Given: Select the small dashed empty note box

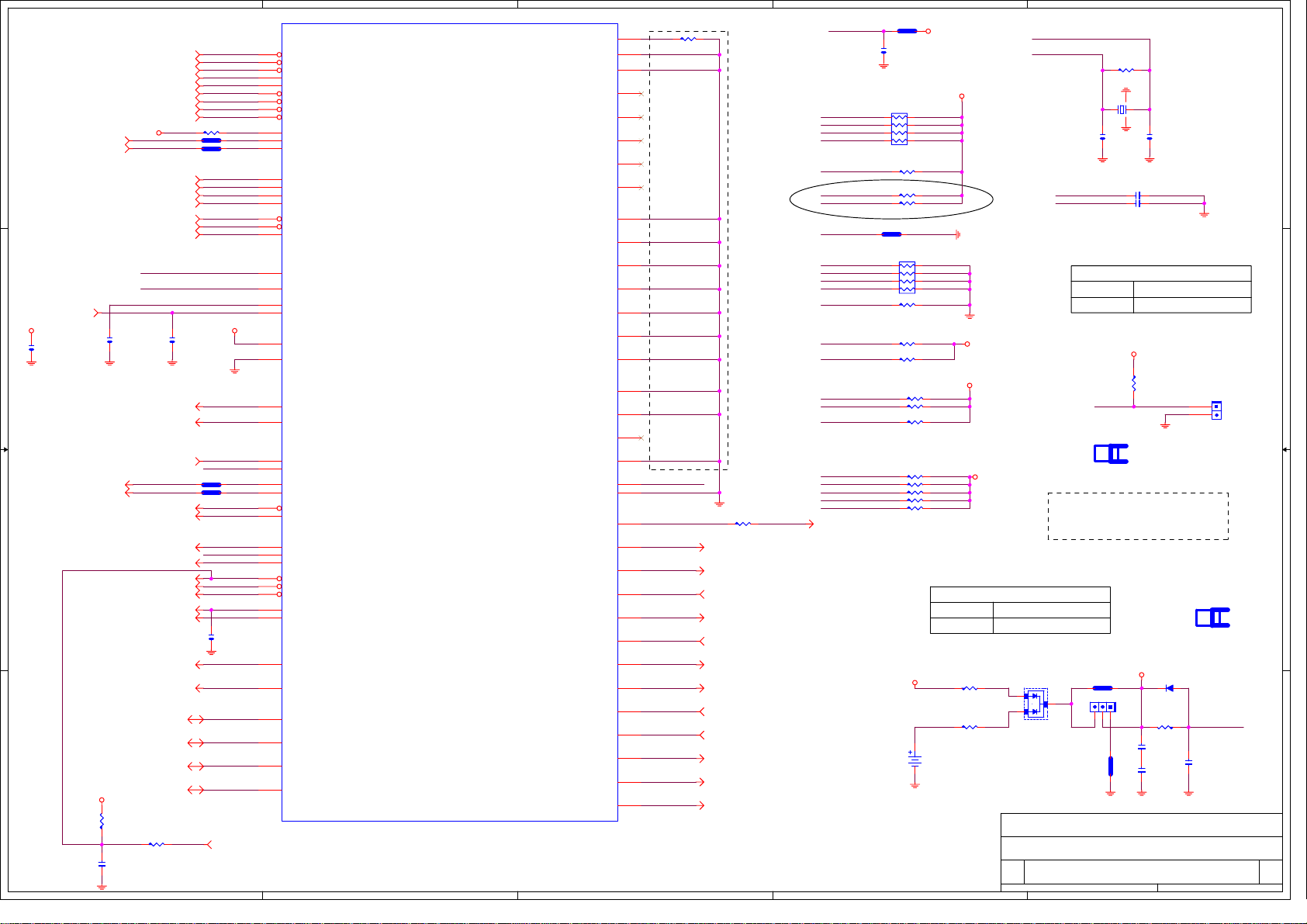Looking at the screenshot, I should [x=1138, y=516].
